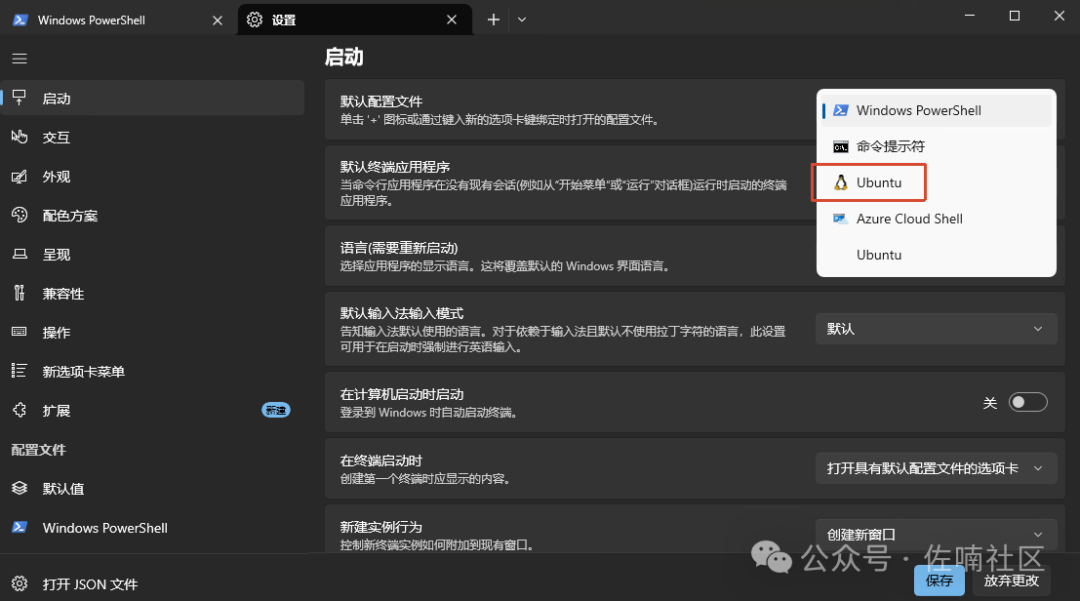Go to the 兼容性 settings page

pos(152,293)
